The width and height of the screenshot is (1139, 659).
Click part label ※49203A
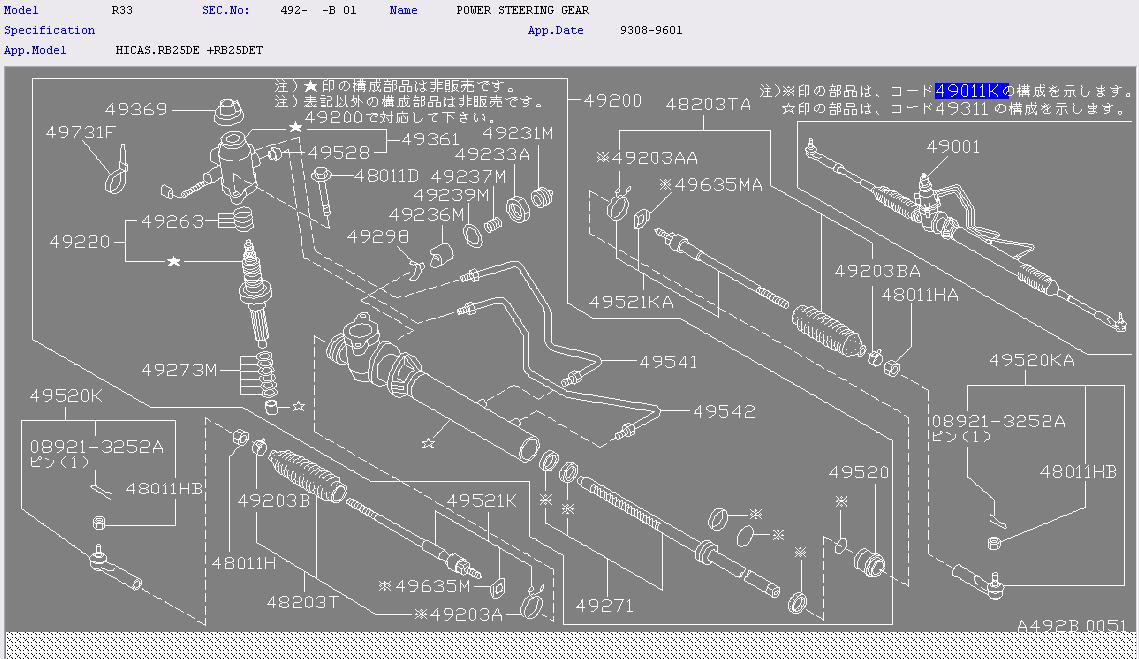tap(458, 615)
